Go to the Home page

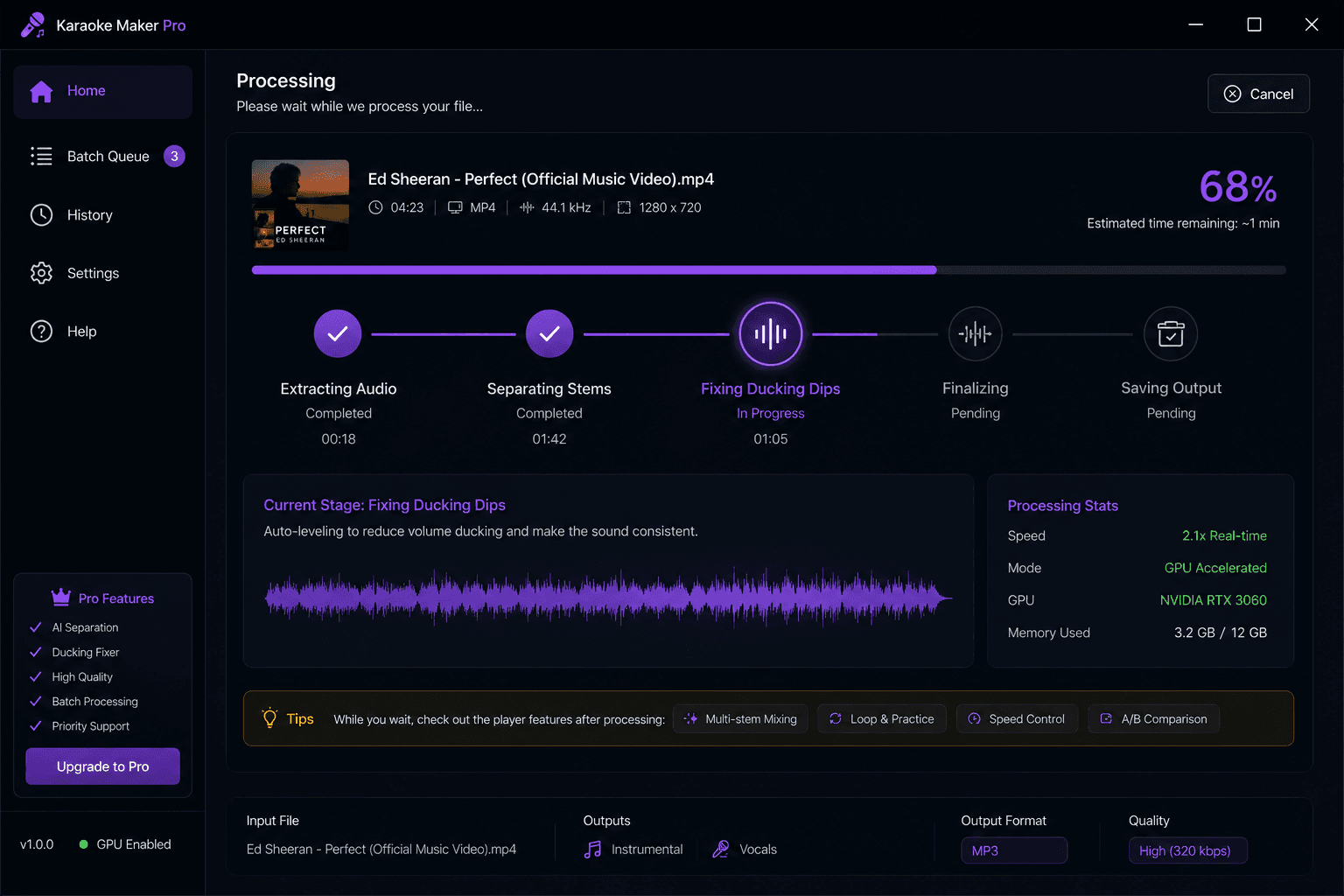click(102, 91)
